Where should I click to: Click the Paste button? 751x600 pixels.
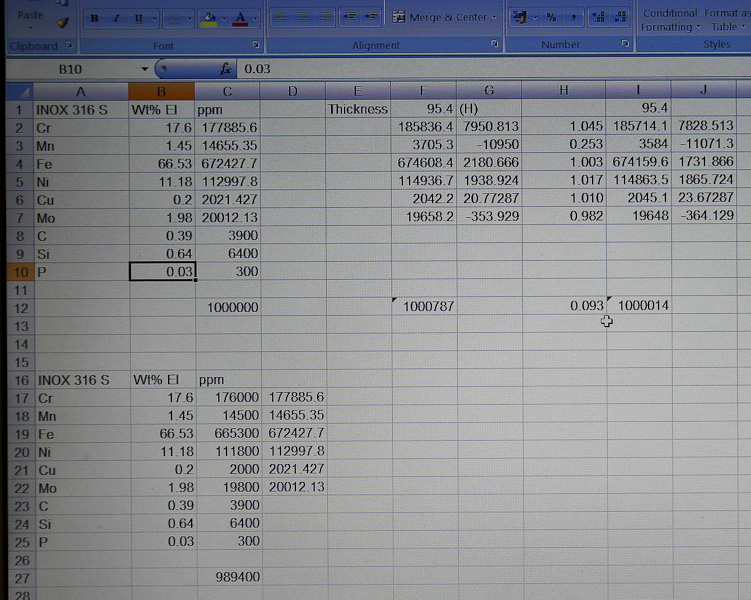(x=30, y=15)
